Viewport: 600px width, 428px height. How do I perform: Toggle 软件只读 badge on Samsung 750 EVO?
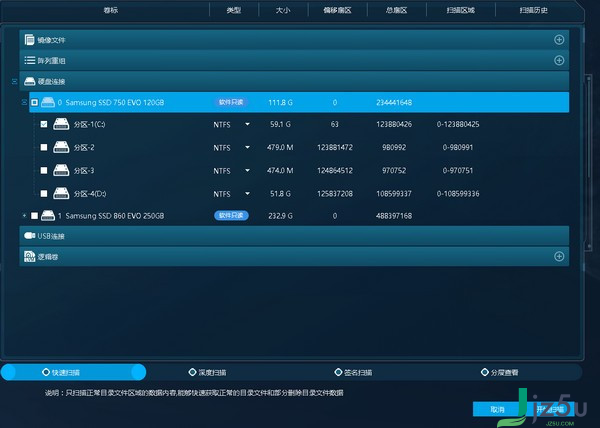pos(231,102)
